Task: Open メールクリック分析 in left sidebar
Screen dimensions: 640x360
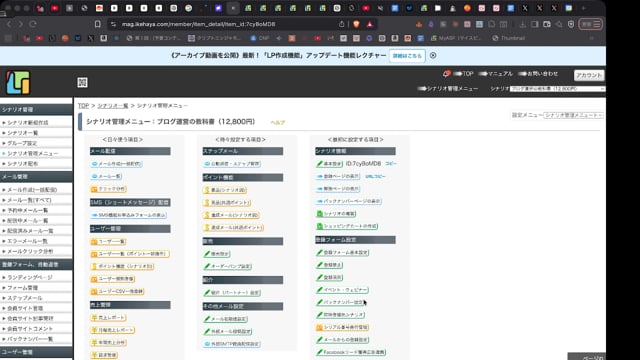Action: click(x=30, y=251)
